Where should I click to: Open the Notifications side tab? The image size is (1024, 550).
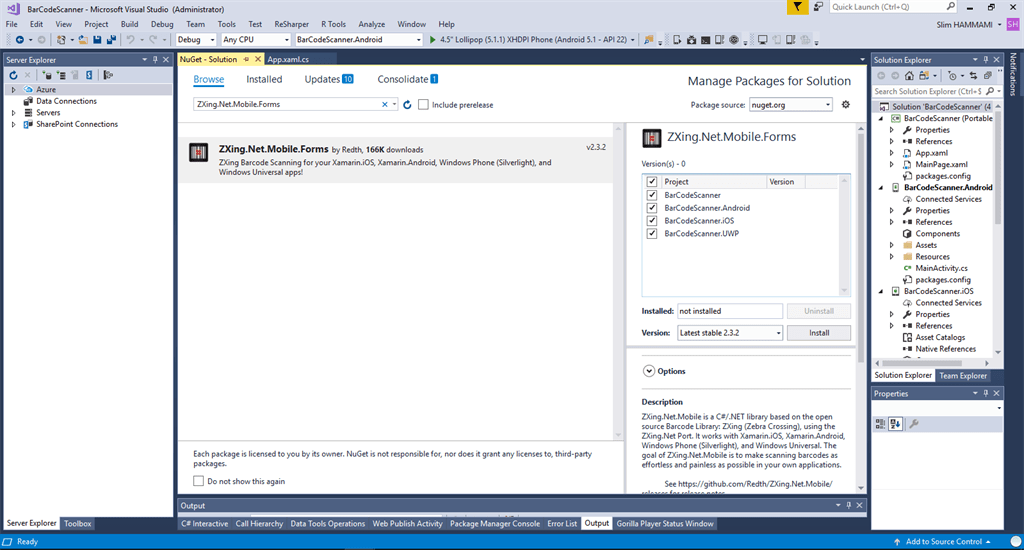[1013, 74]
